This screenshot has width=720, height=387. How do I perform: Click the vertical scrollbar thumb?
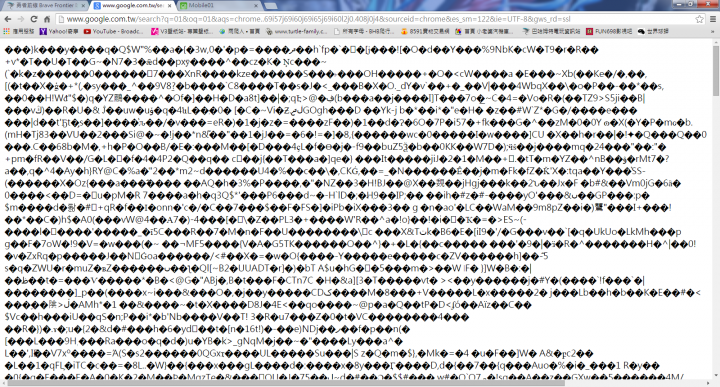coord(716,71)
